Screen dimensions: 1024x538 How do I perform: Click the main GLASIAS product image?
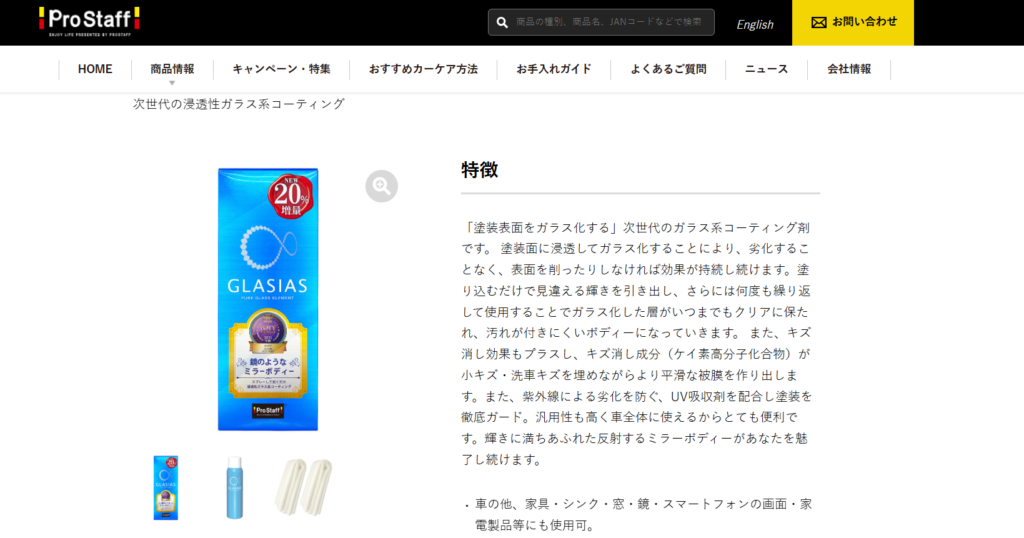(268, 299)
